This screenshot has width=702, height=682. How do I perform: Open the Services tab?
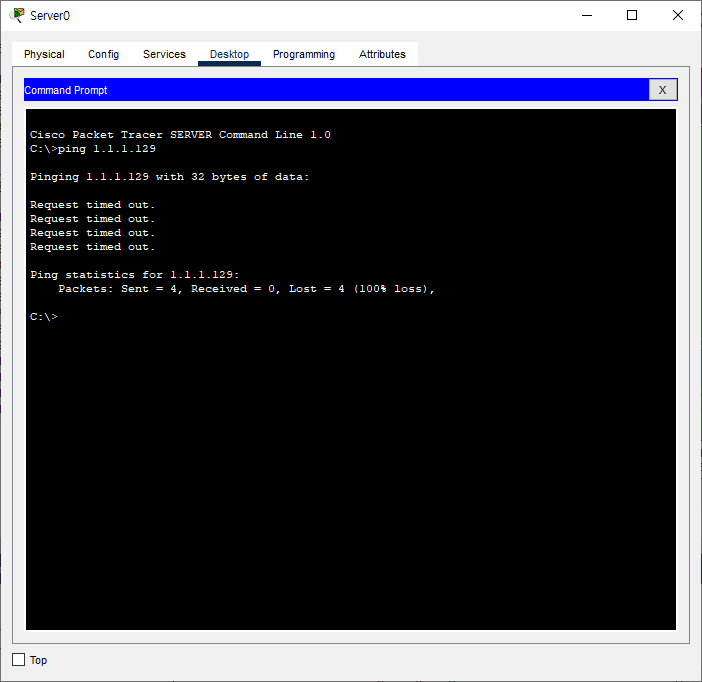(164, 54)
